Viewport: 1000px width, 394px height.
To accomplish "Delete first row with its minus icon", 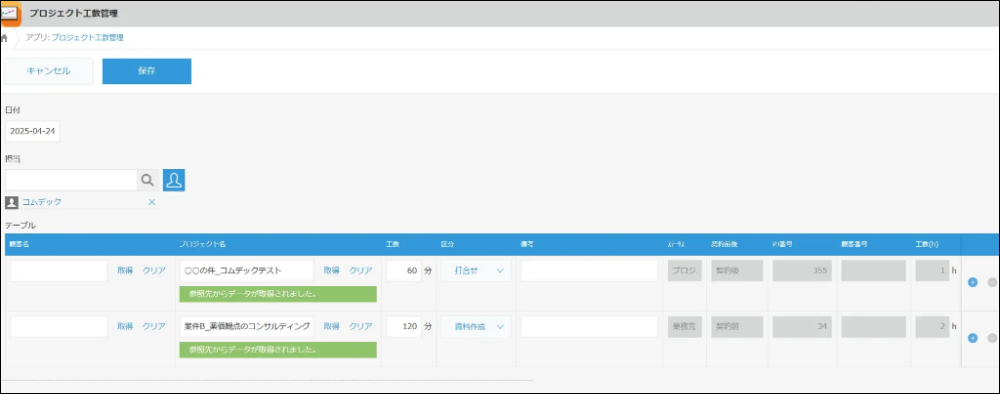I will (x=992, y=282).
